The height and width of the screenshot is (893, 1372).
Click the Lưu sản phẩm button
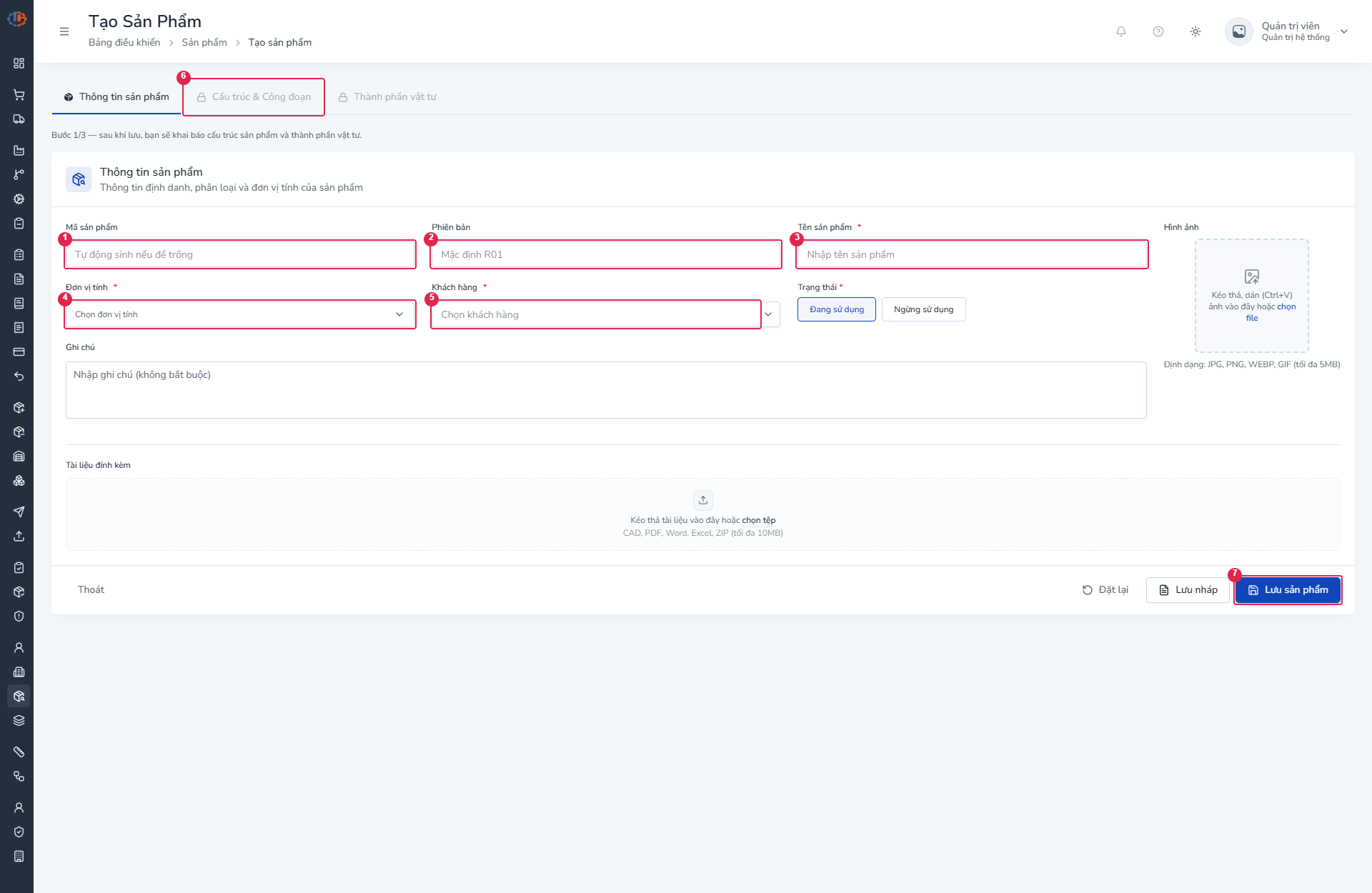1288,590
